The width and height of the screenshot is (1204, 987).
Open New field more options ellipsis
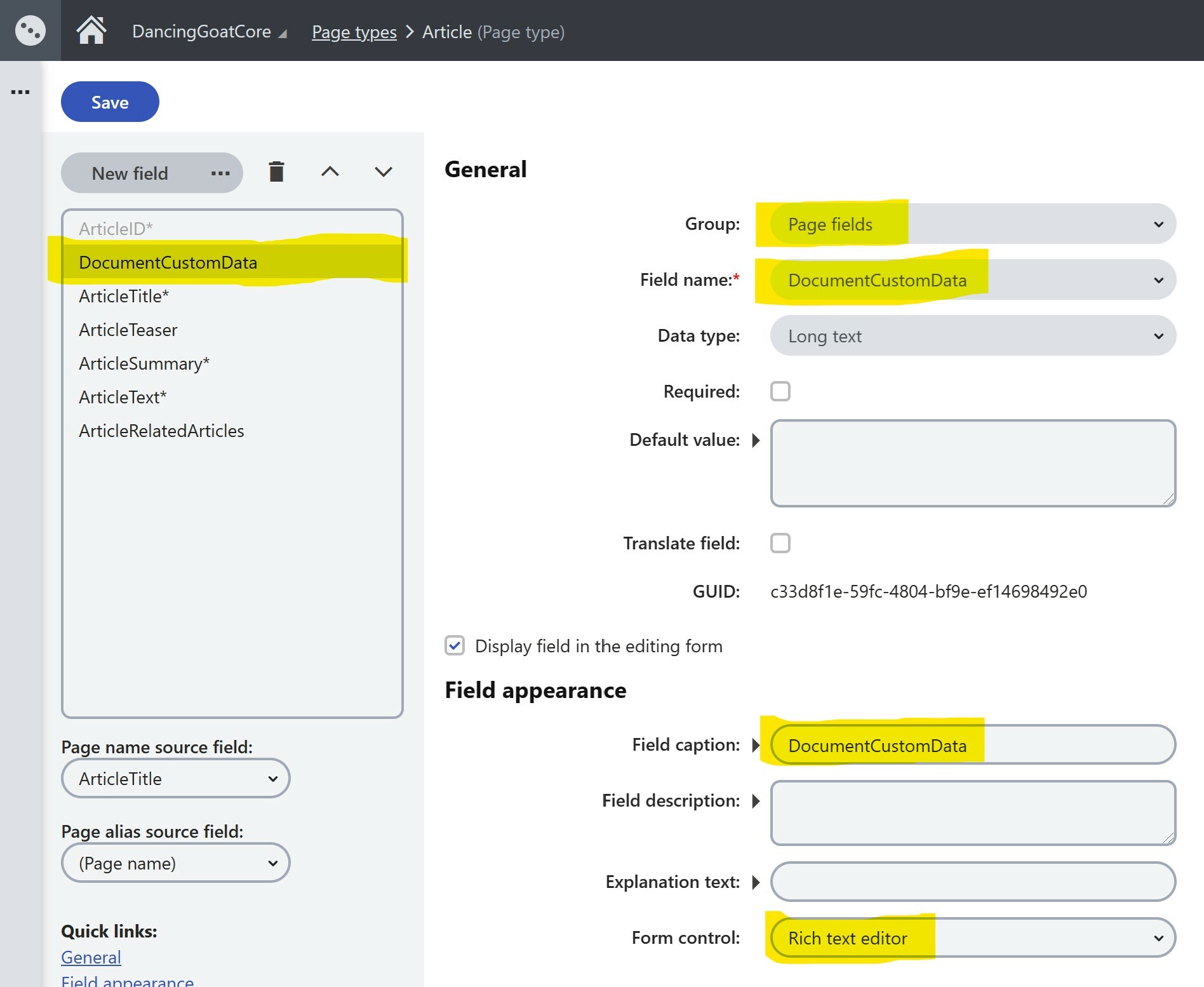click(220, 173)
